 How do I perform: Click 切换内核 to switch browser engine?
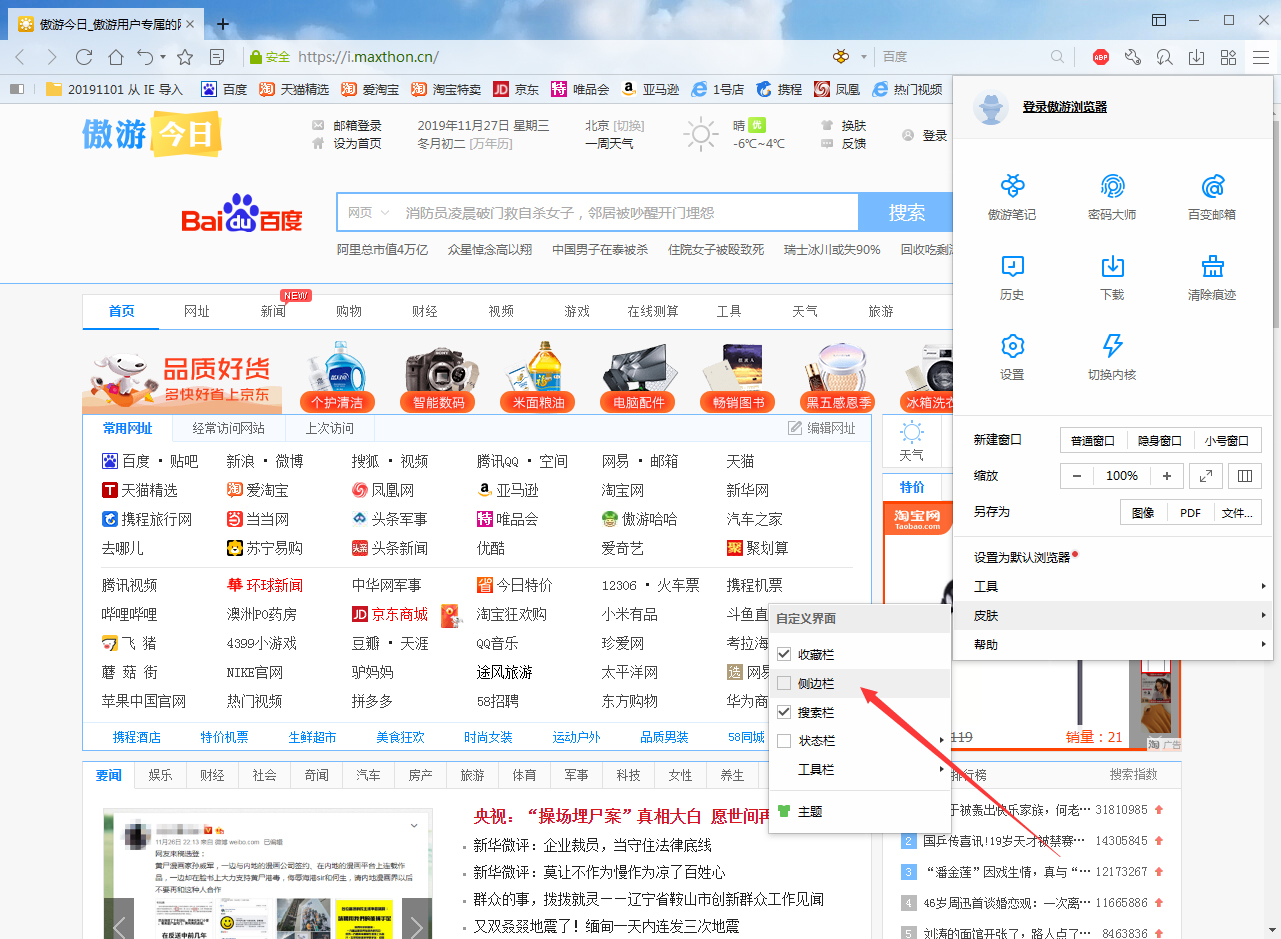(x=1112, y=356)
